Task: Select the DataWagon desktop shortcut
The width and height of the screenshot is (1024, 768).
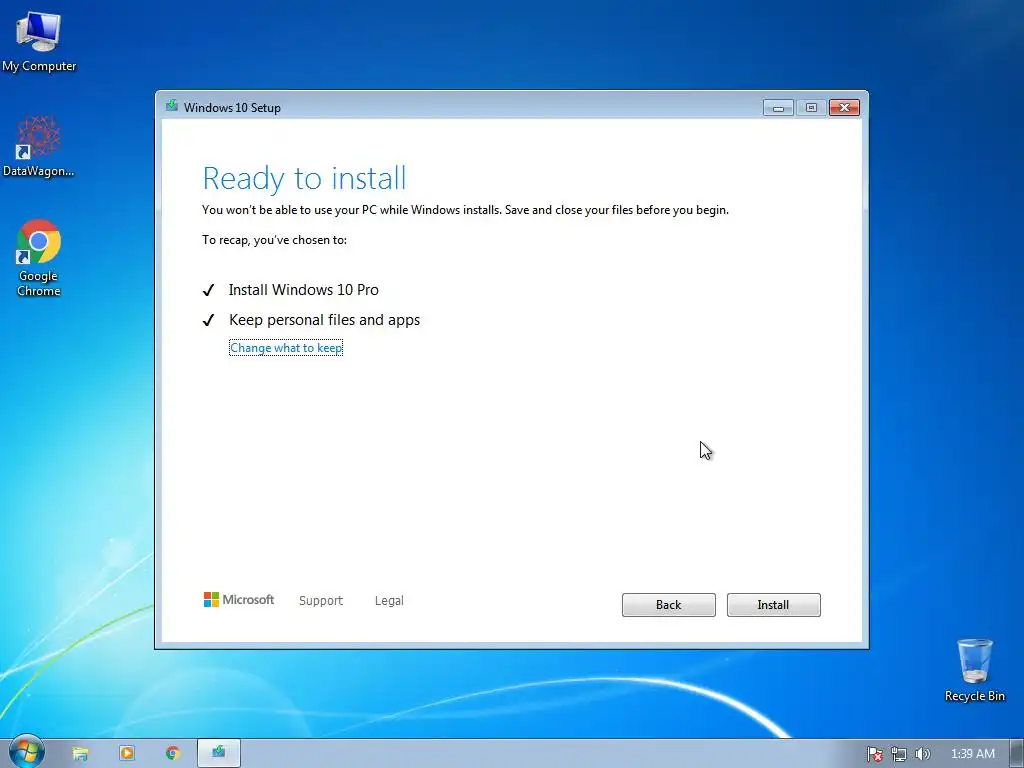Action: pyautogui.click(x=39, y=146)
